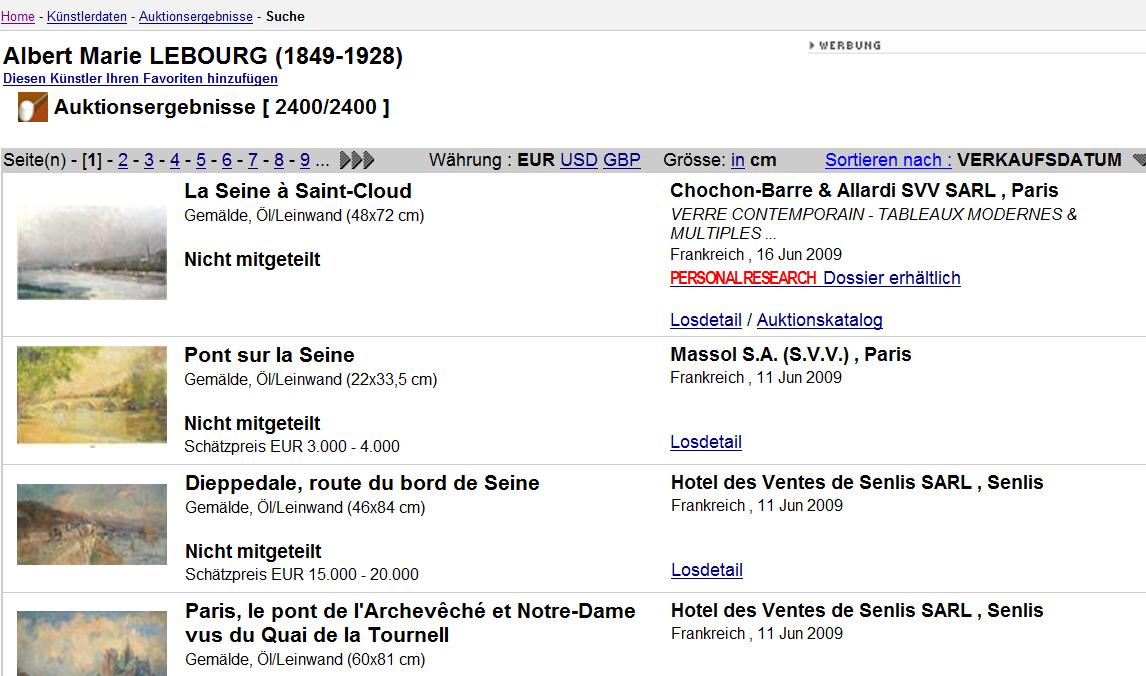Expand the sort order dropdown arrow

(x=1138, y=160)
